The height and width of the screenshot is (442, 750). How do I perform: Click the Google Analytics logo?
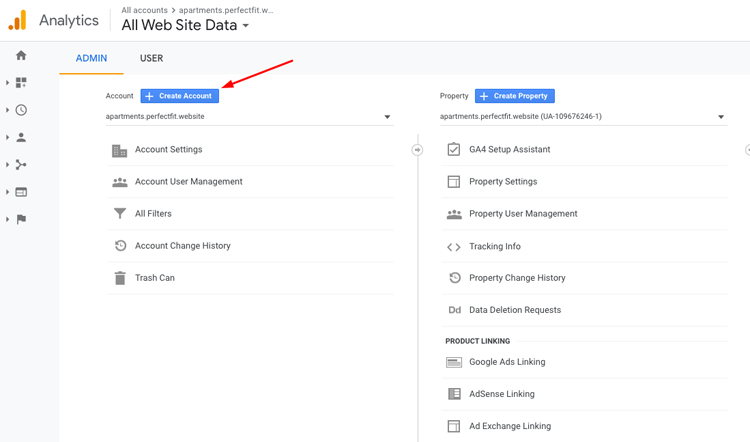point(17,20)
